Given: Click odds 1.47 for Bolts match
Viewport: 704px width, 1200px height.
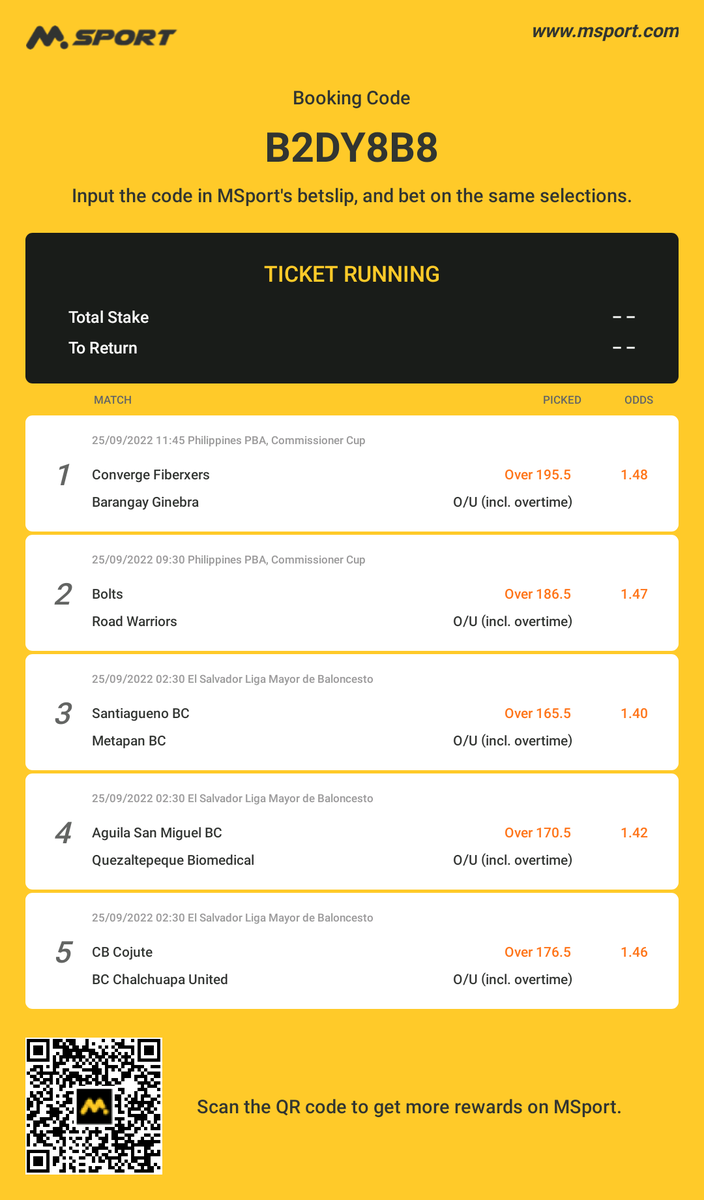Looking at the screenshot, I should click(634, 594).
